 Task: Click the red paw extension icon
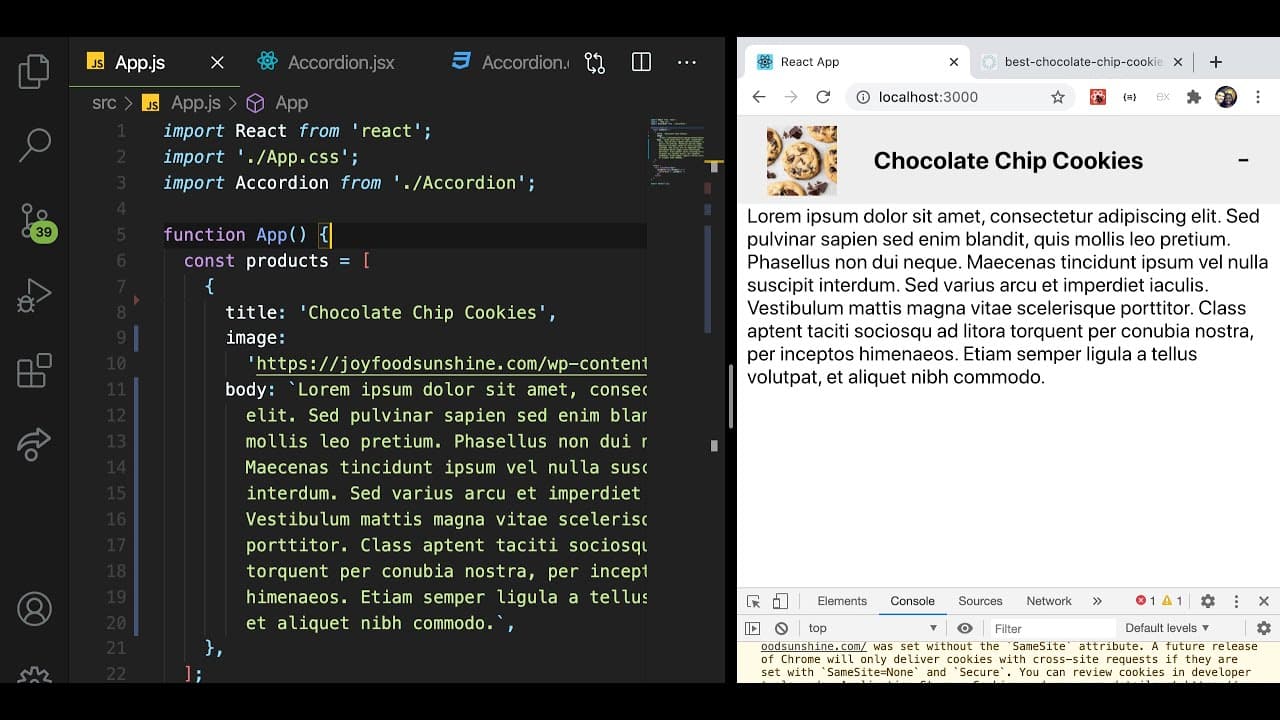(x=1098, y=97)
